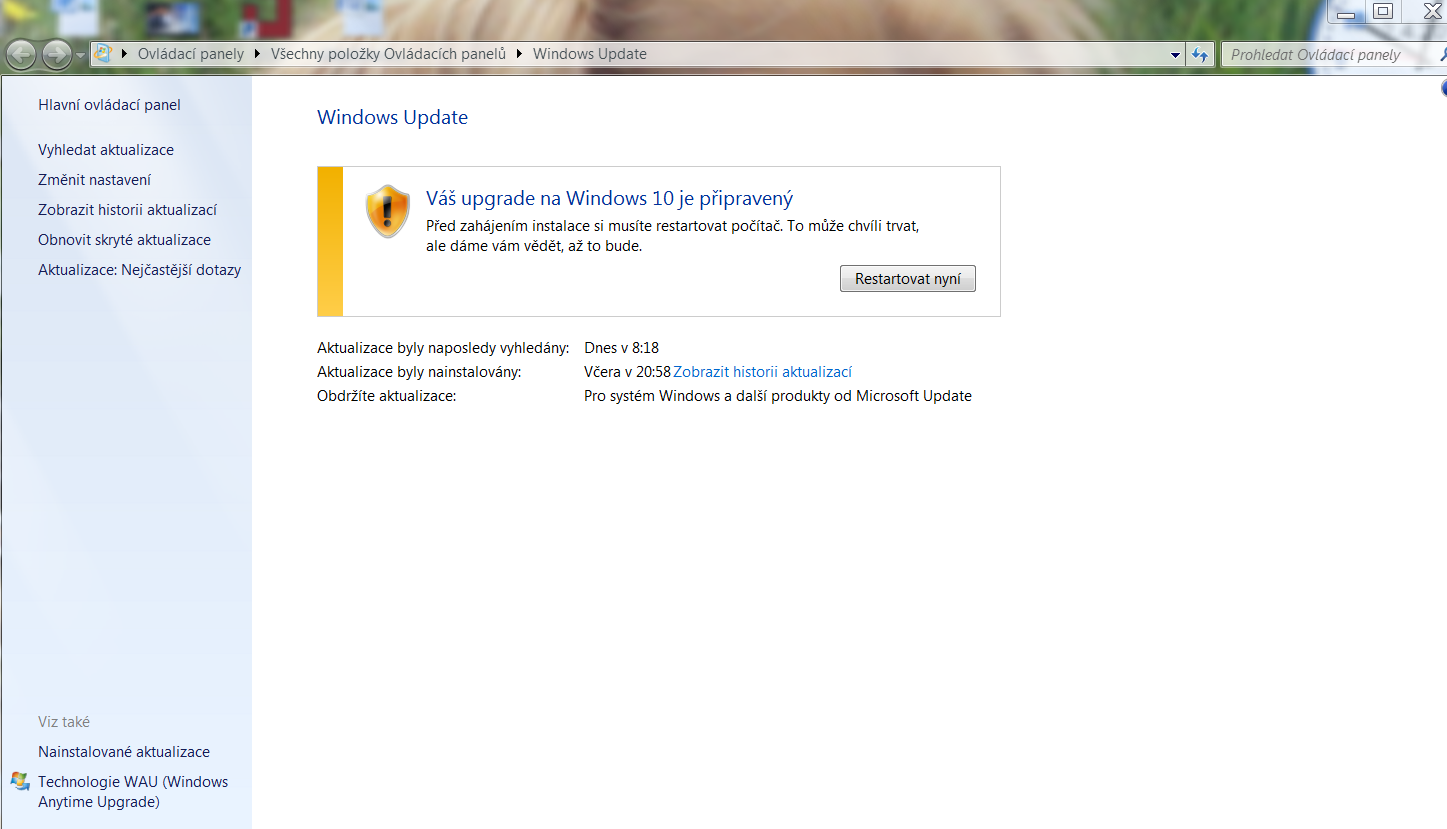Click the 'Před zahájením instalace' description text
The width and height of the screenshot is (1447, 829).
click(673, 236)
